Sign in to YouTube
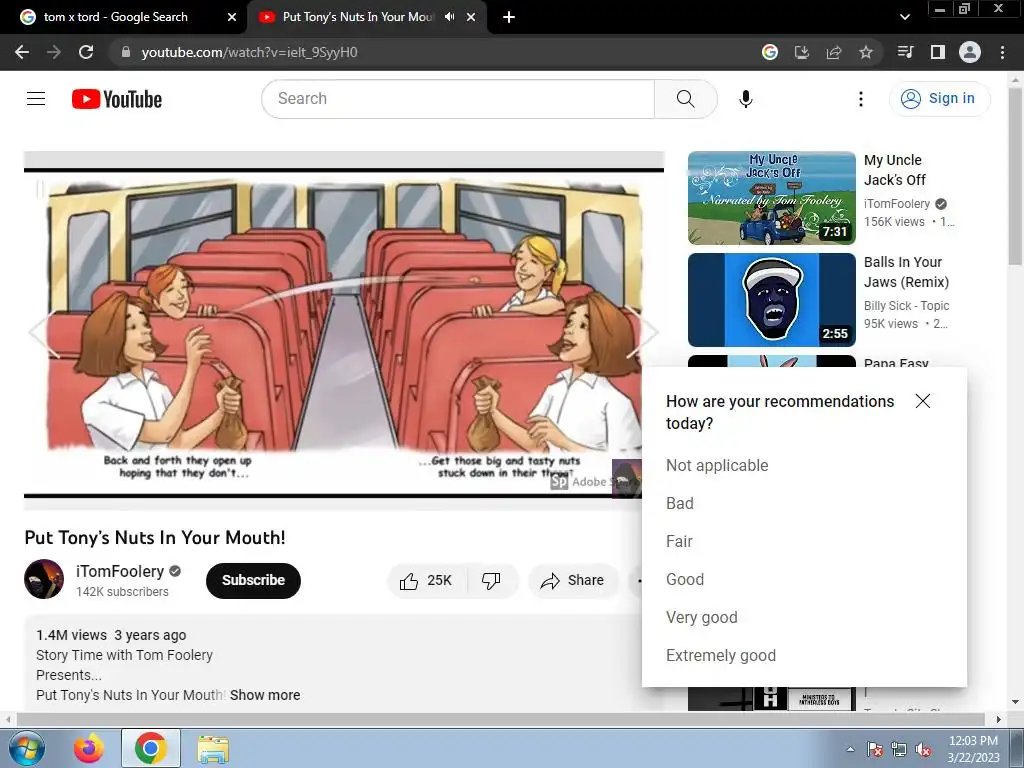This screenshot has width=1024, height=768. click(939, 99)
